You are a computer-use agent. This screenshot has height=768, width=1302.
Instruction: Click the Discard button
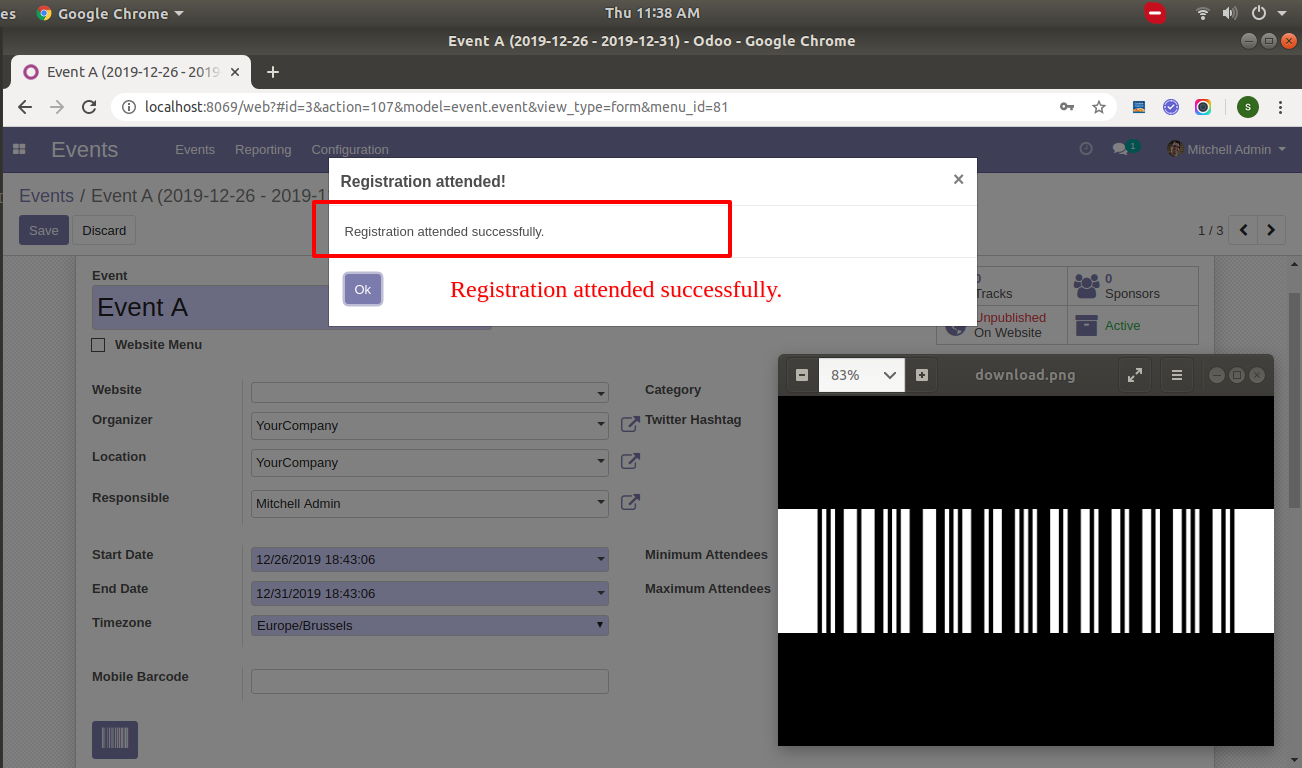tap(104, 230)
